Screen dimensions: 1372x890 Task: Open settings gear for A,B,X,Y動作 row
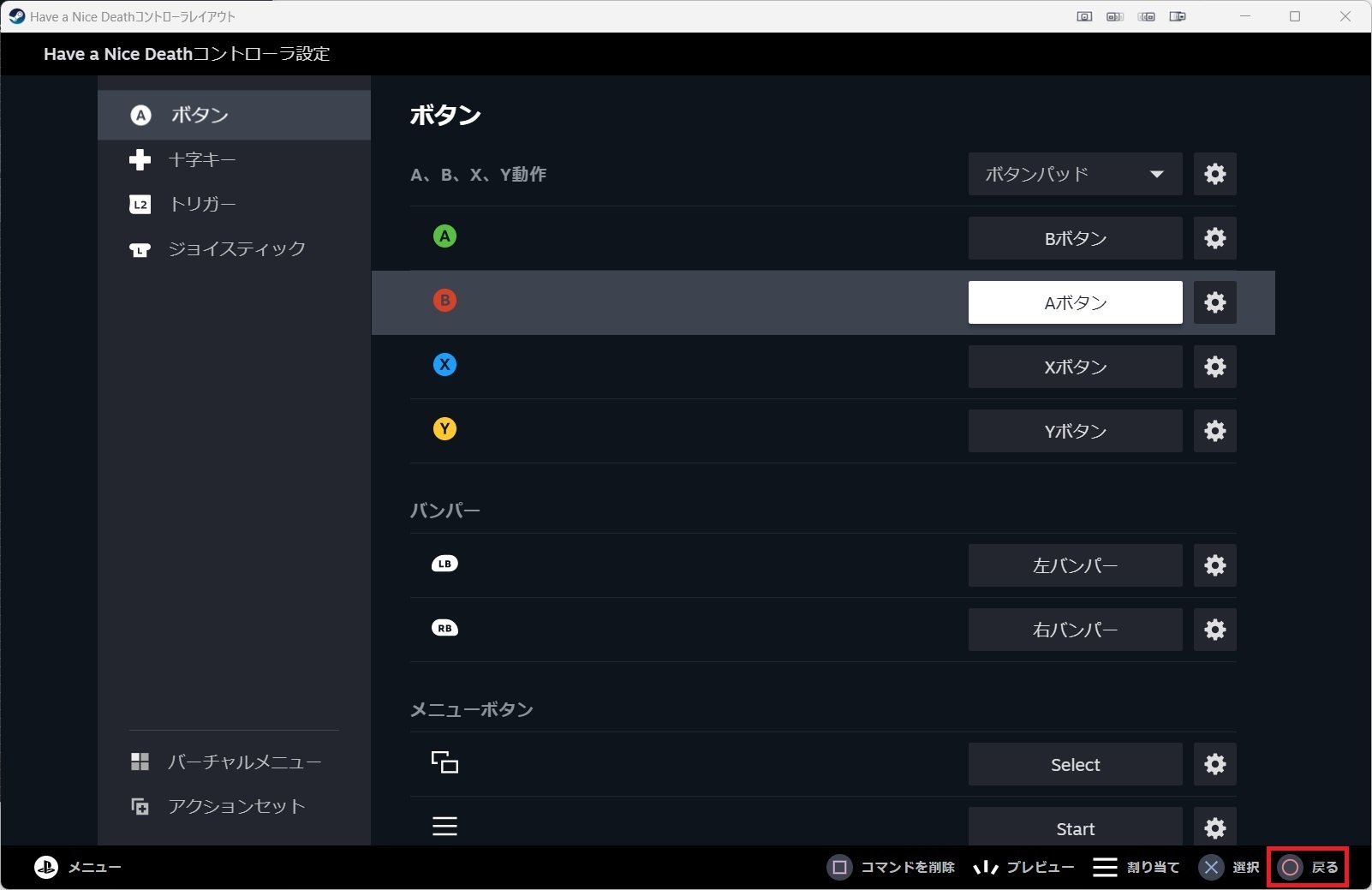pos(1214,174)
